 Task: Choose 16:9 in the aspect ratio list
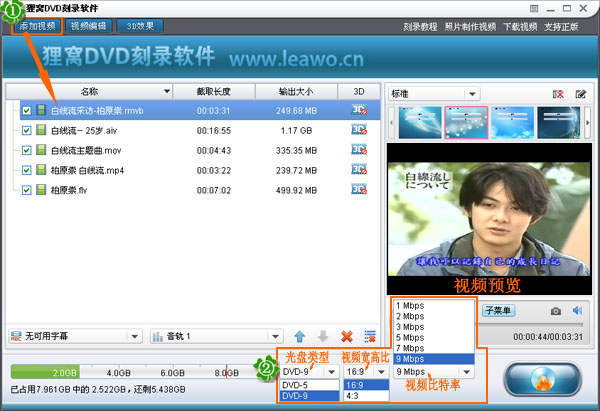coord(367,385)
